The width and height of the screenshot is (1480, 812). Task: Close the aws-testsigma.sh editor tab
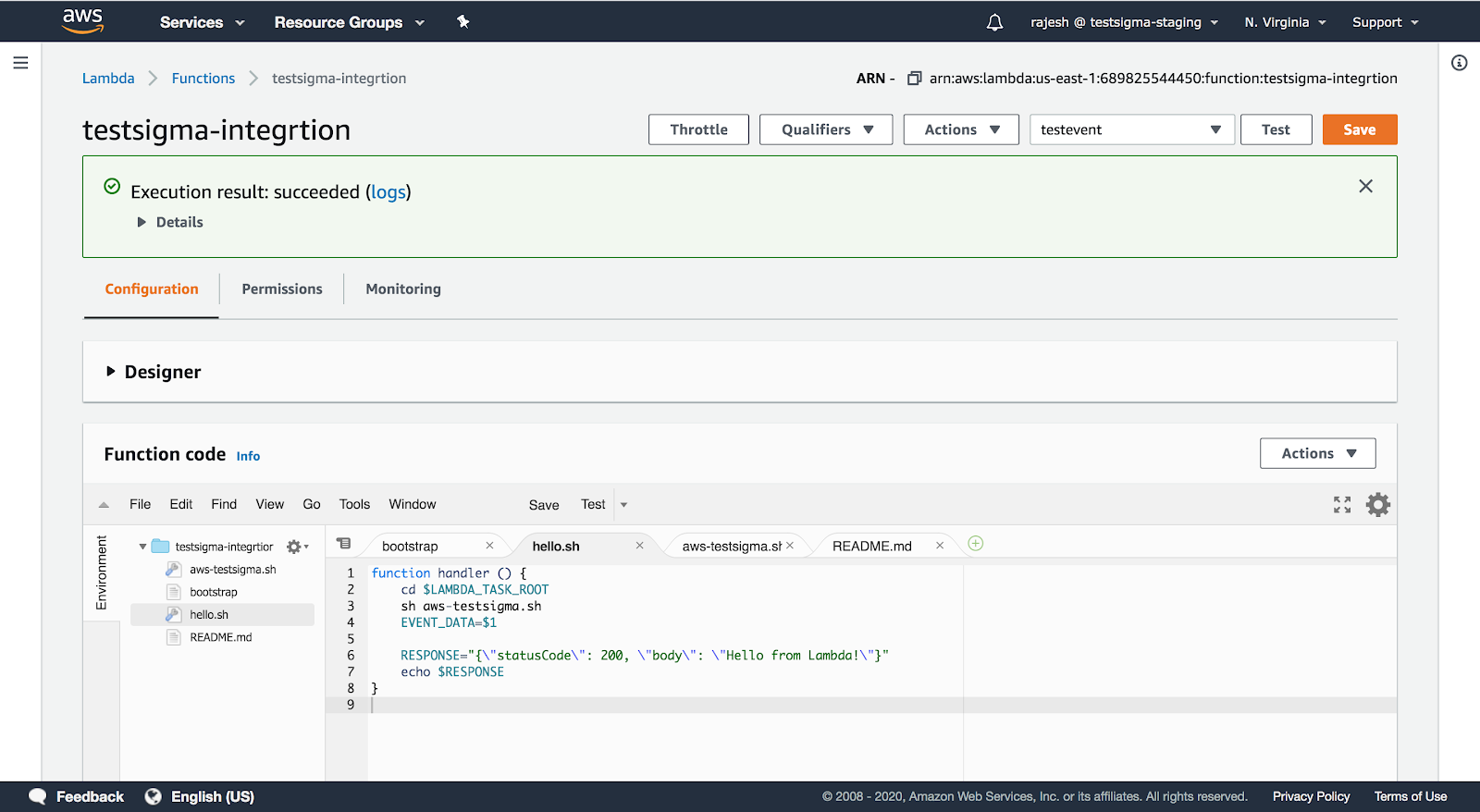click(x=790, y=546)
